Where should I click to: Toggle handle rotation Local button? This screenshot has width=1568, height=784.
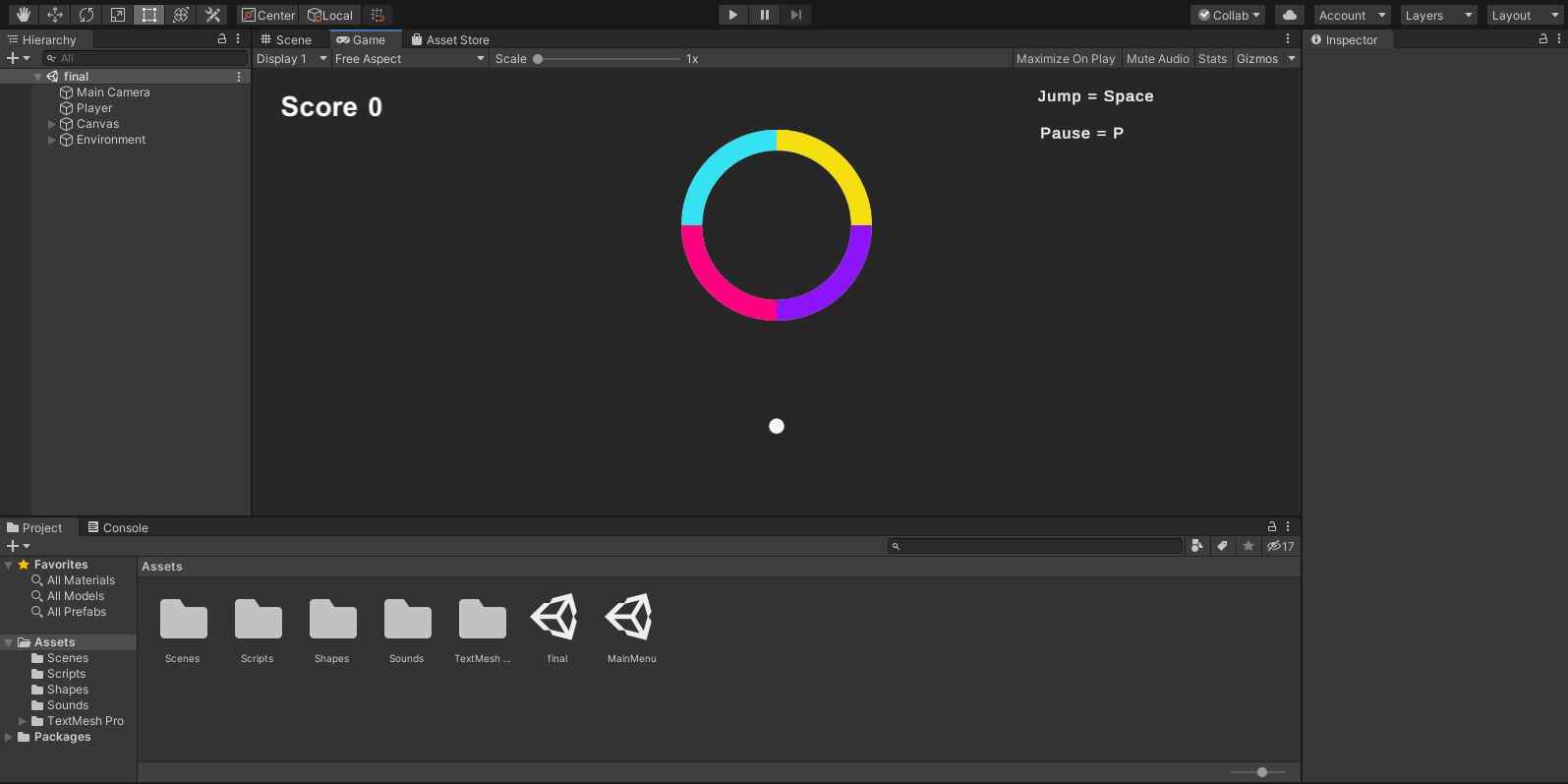tap(330, 15)
